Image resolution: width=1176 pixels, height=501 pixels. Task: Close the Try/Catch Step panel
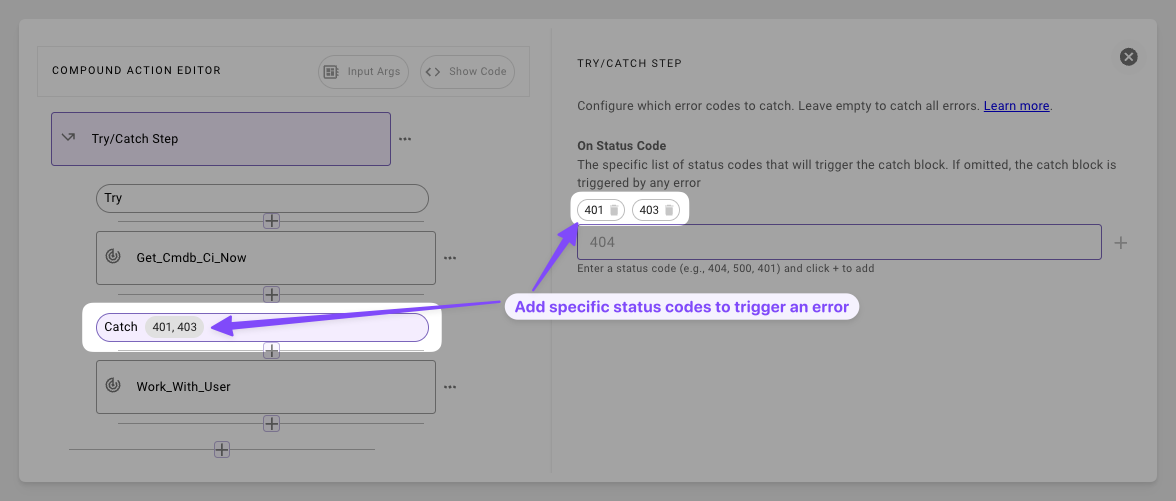click(x=1128, y=57)
